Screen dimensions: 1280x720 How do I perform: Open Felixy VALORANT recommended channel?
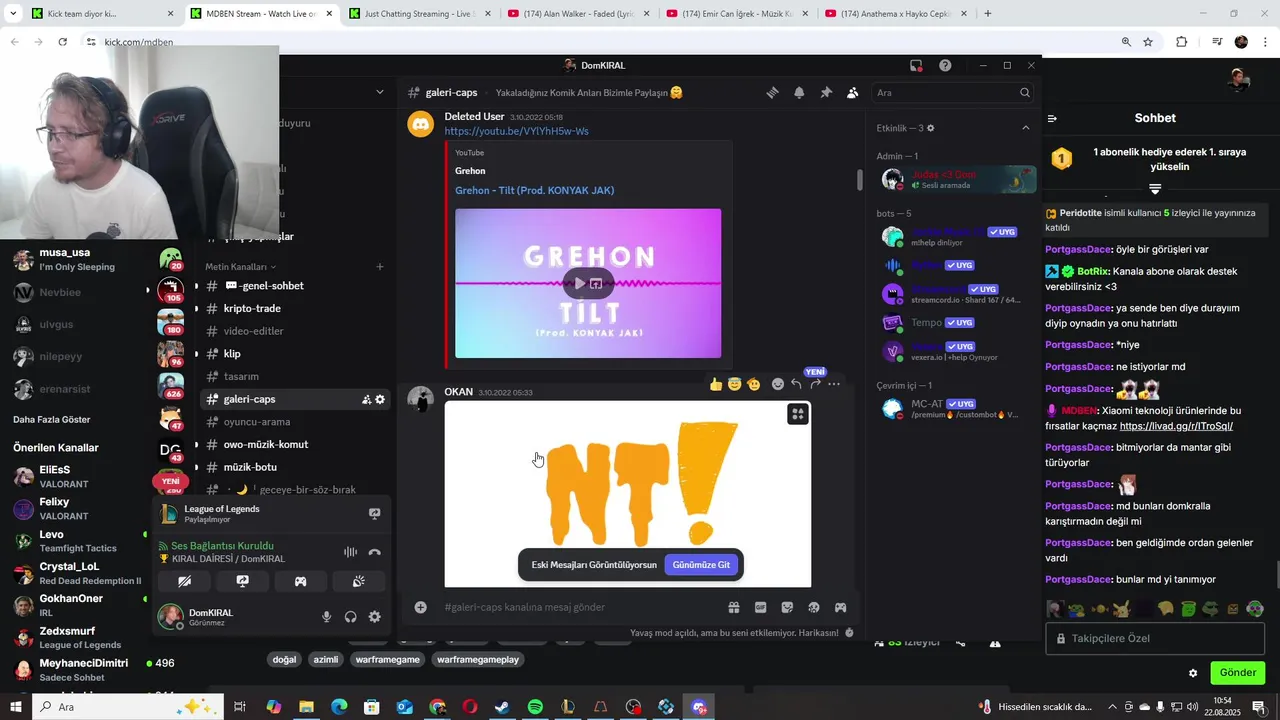click(x=77, y=509)
